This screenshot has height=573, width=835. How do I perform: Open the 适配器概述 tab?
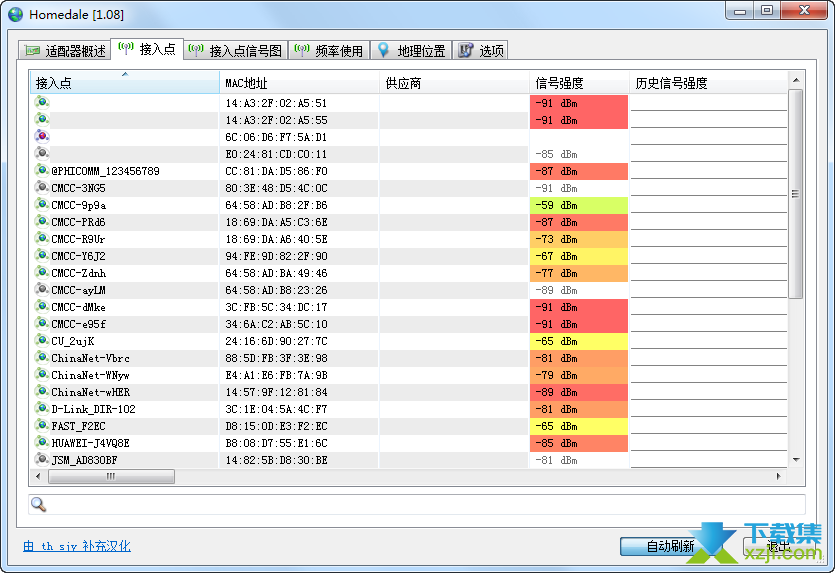(x=64, y=51)
